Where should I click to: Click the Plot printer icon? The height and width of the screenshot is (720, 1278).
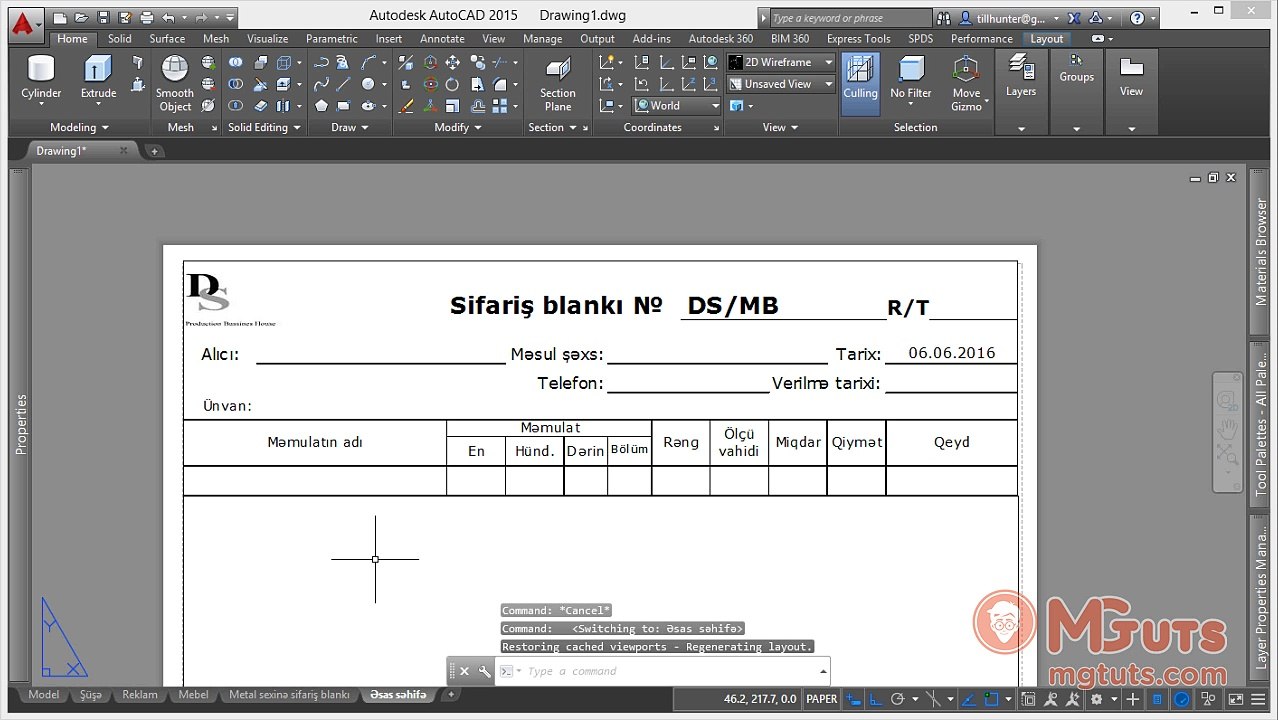[147, 18]
